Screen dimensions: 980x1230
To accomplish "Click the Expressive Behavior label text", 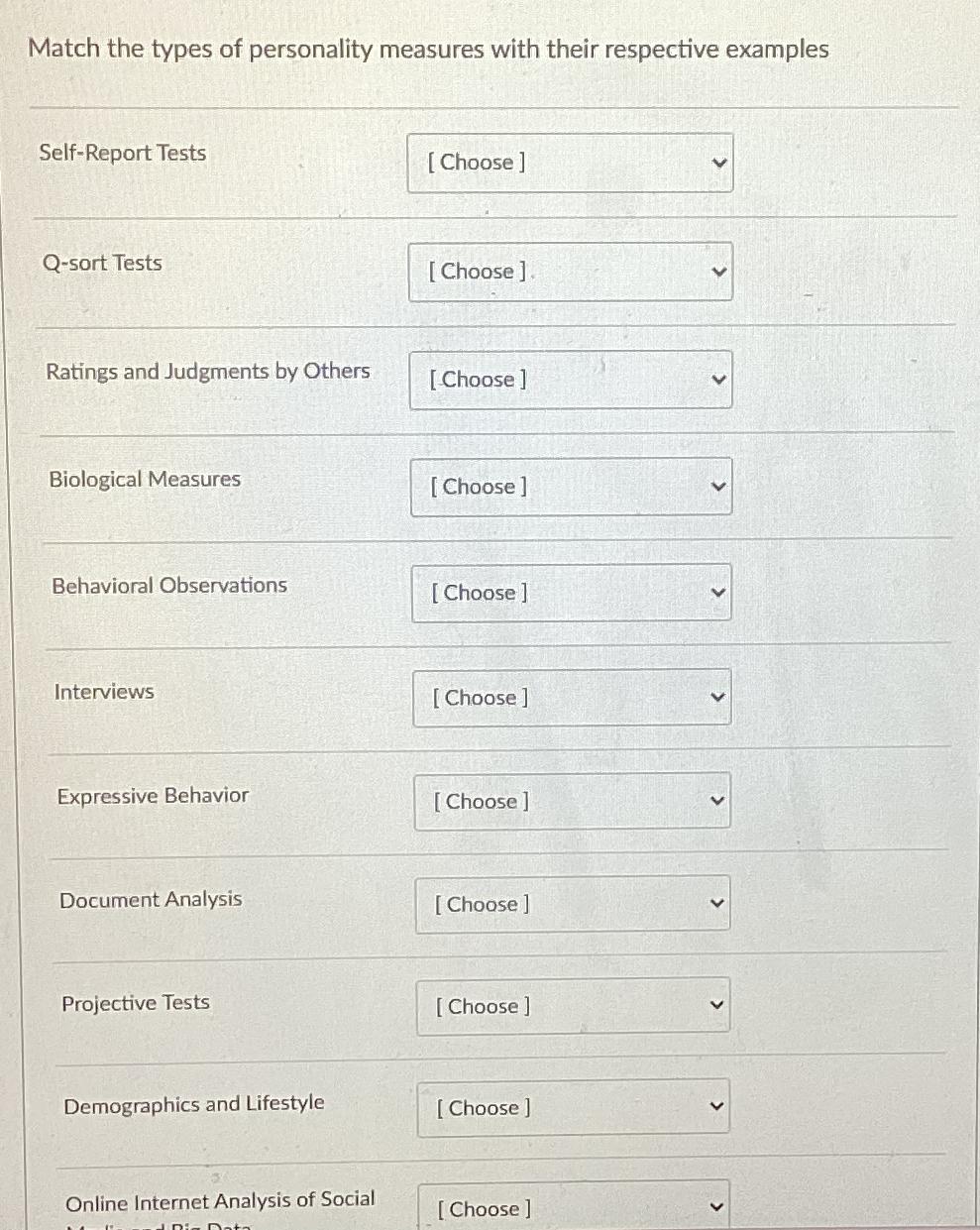I will pyautogui.click(x=153, y=796).
